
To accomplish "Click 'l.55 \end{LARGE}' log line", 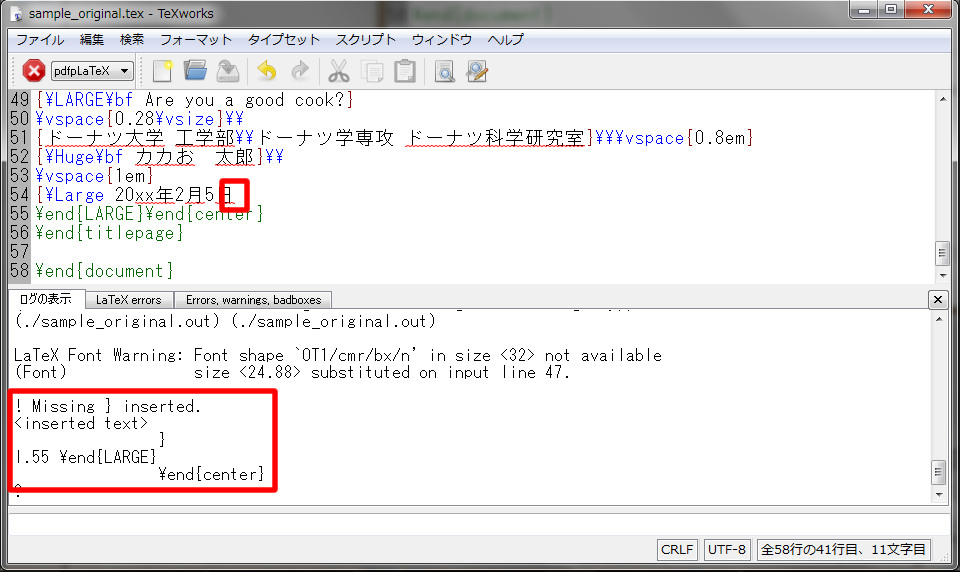I will tap(86, 457).
